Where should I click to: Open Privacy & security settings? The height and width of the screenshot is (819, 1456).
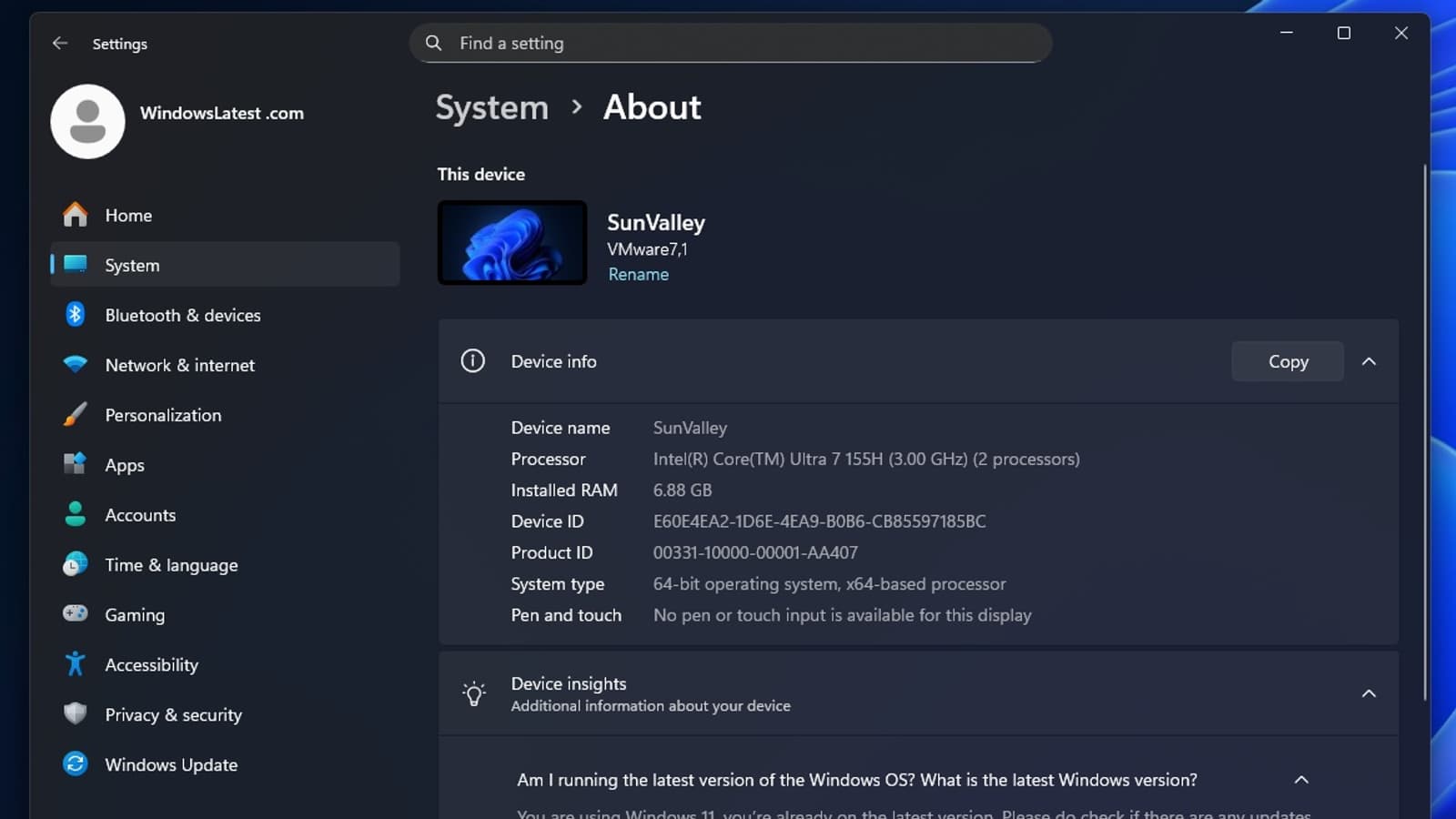(x=225, y=714)
